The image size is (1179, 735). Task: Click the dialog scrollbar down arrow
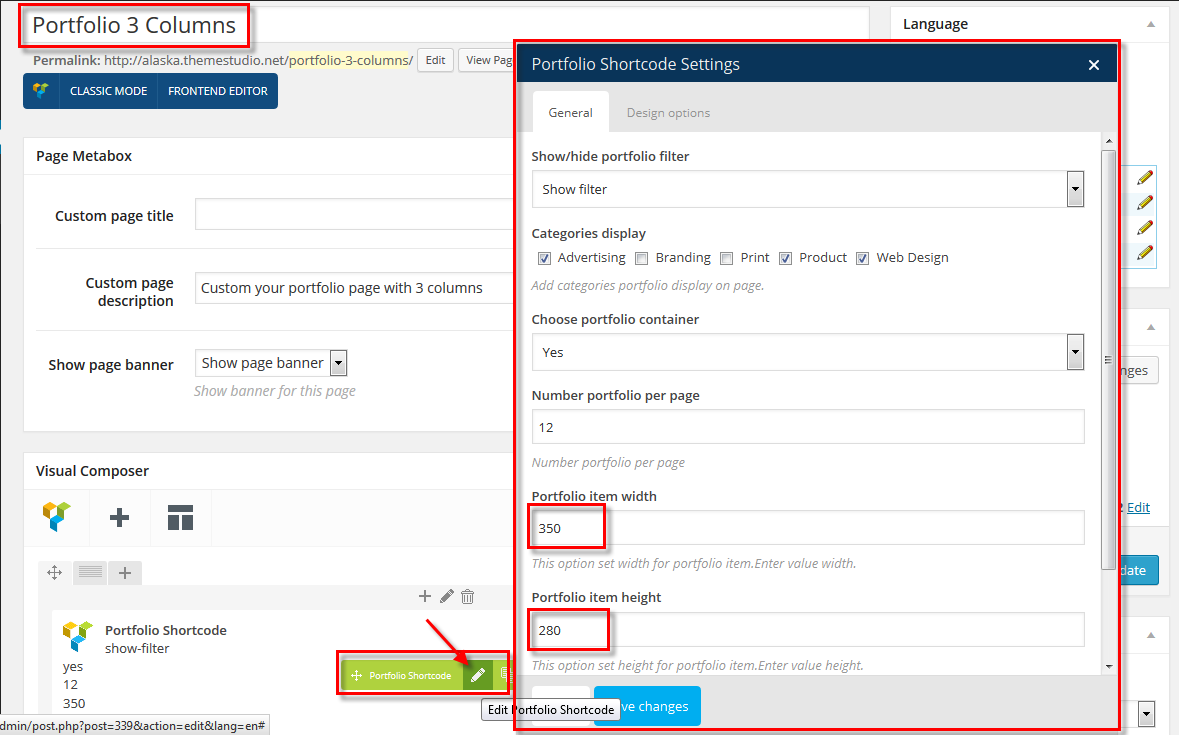[x=1109, y=667]
